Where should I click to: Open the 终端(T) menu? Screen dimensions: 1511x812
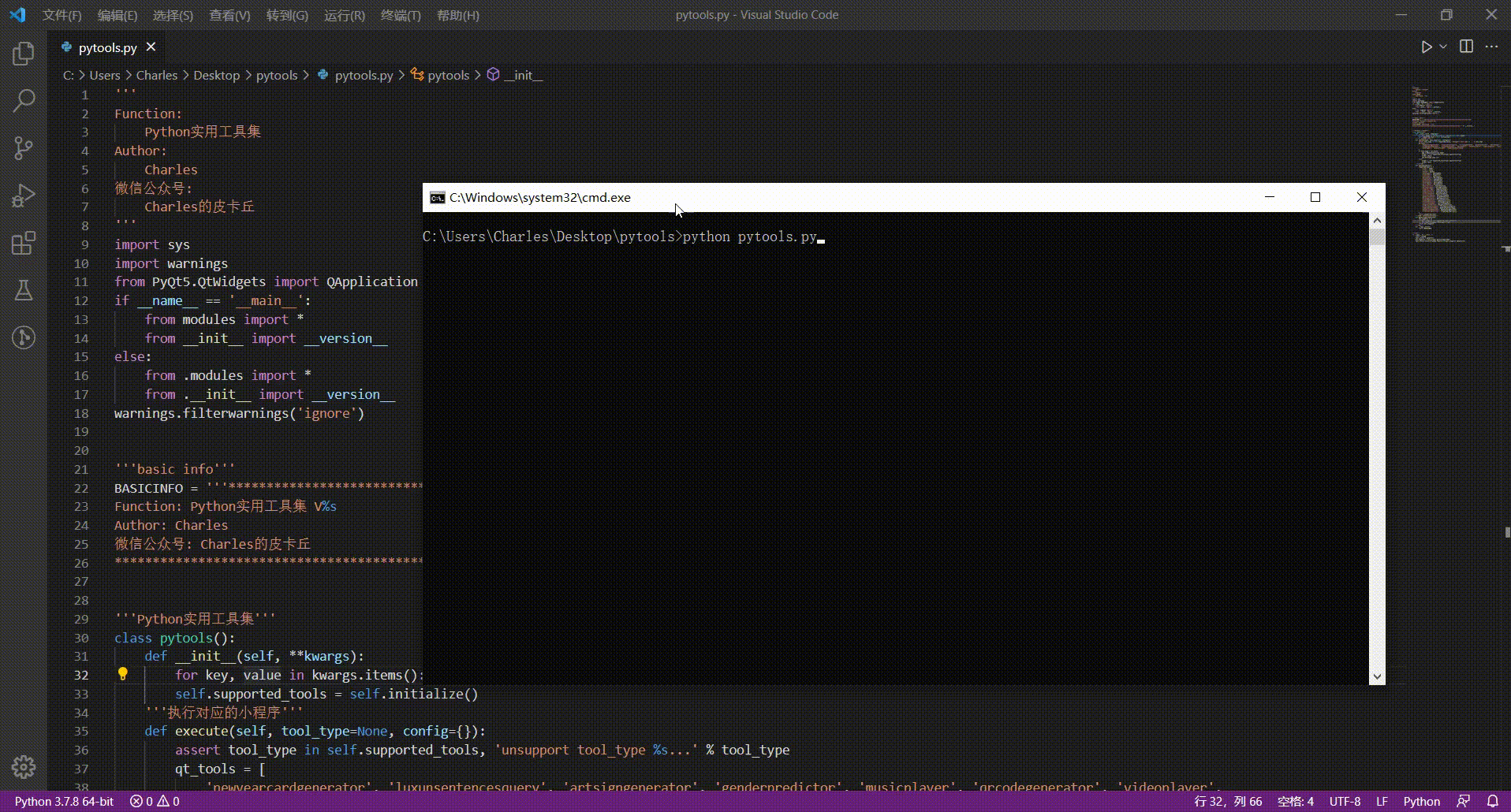coord(401,15)
